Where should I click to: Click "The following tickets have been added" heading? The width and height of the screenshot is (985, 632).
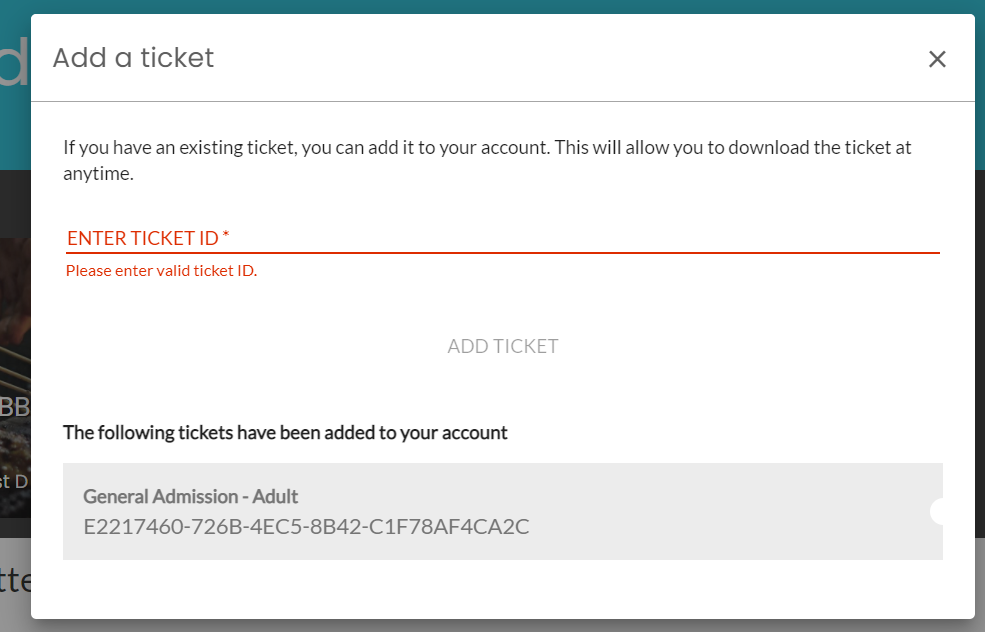(285, 433)
